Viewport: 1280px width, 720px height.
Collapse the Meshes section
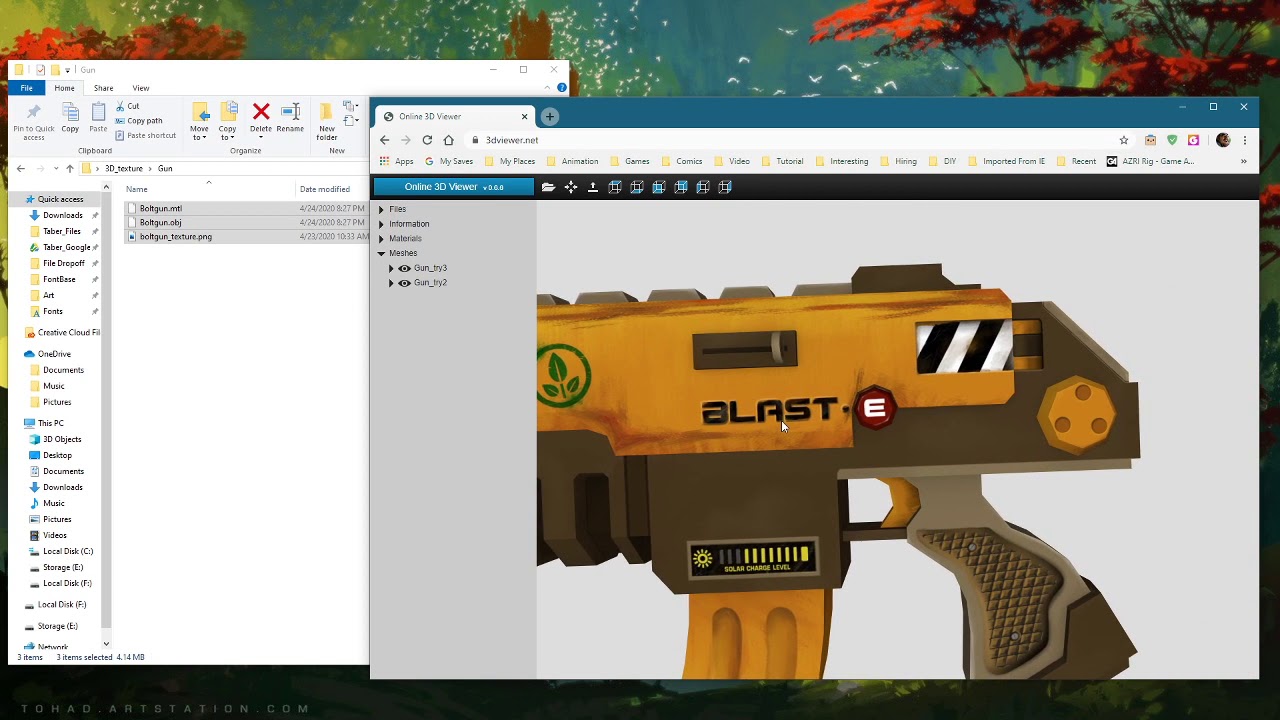coord(381,254)
